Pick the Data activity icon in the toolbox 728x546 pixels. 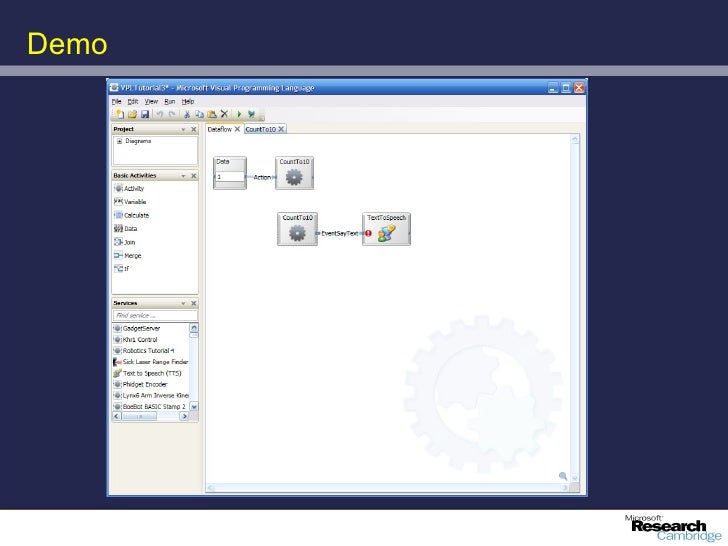coord(118,228)
